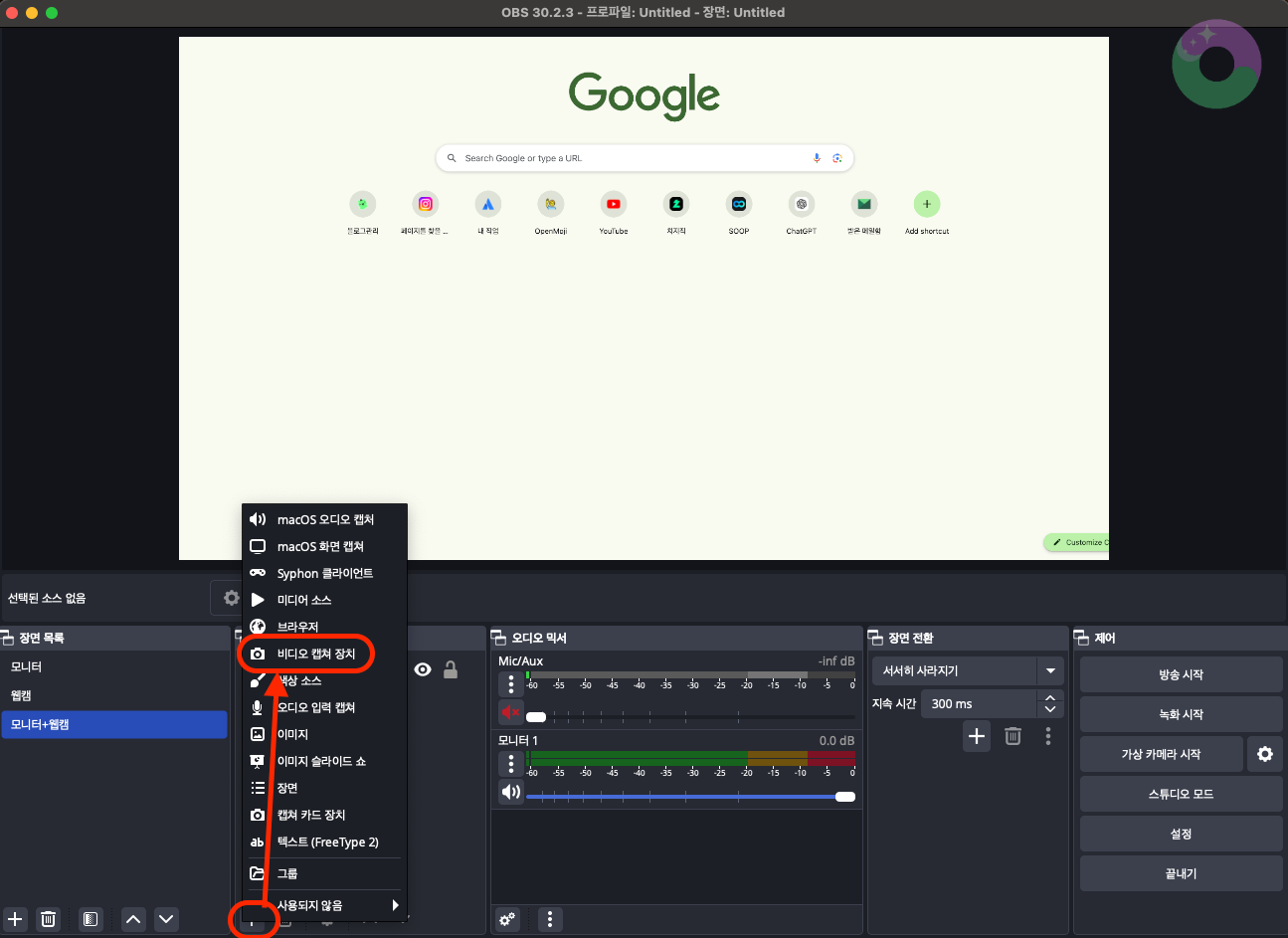Select 장면 source from the menu

point(324,788)
